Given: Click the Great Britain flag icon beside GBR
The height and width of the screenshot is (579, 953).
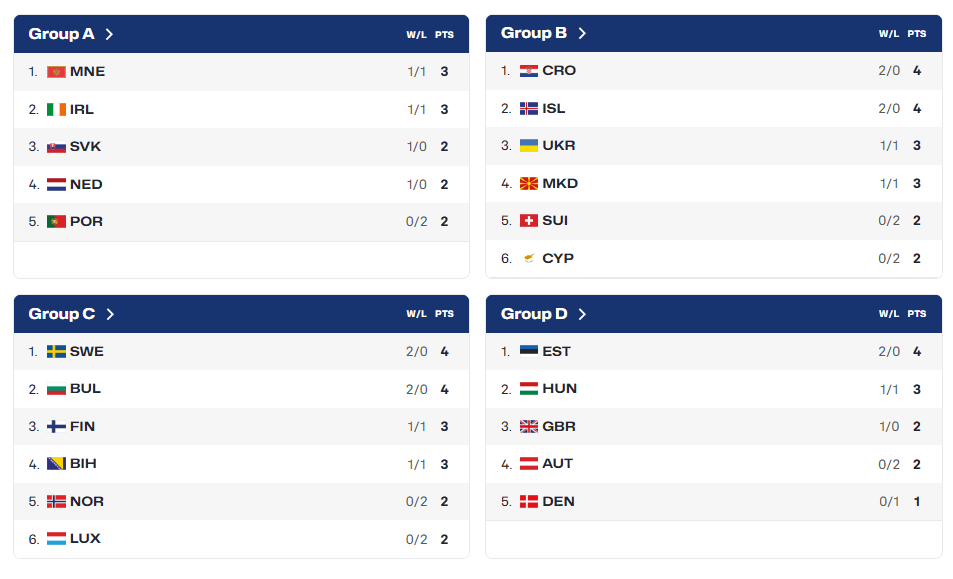Looking at the screenshot, I should coord(529,427).
